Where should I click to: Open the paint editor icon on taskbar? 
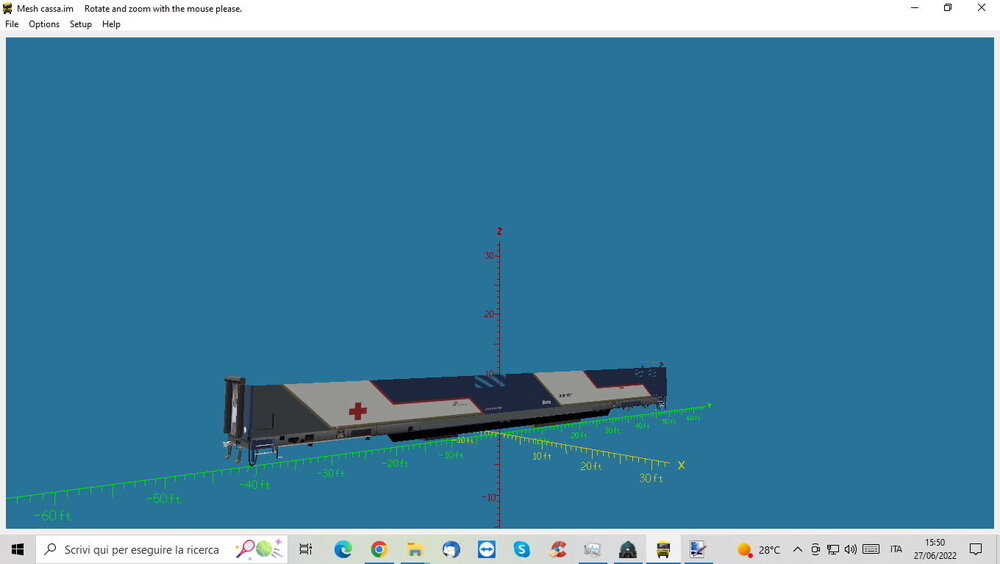[x=698, y=549]
